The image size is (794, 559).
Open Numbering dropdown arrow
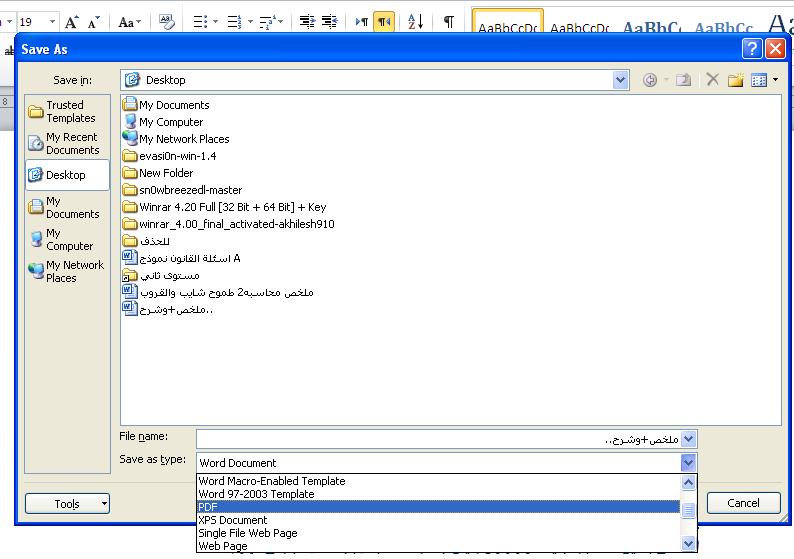[250, 22]
